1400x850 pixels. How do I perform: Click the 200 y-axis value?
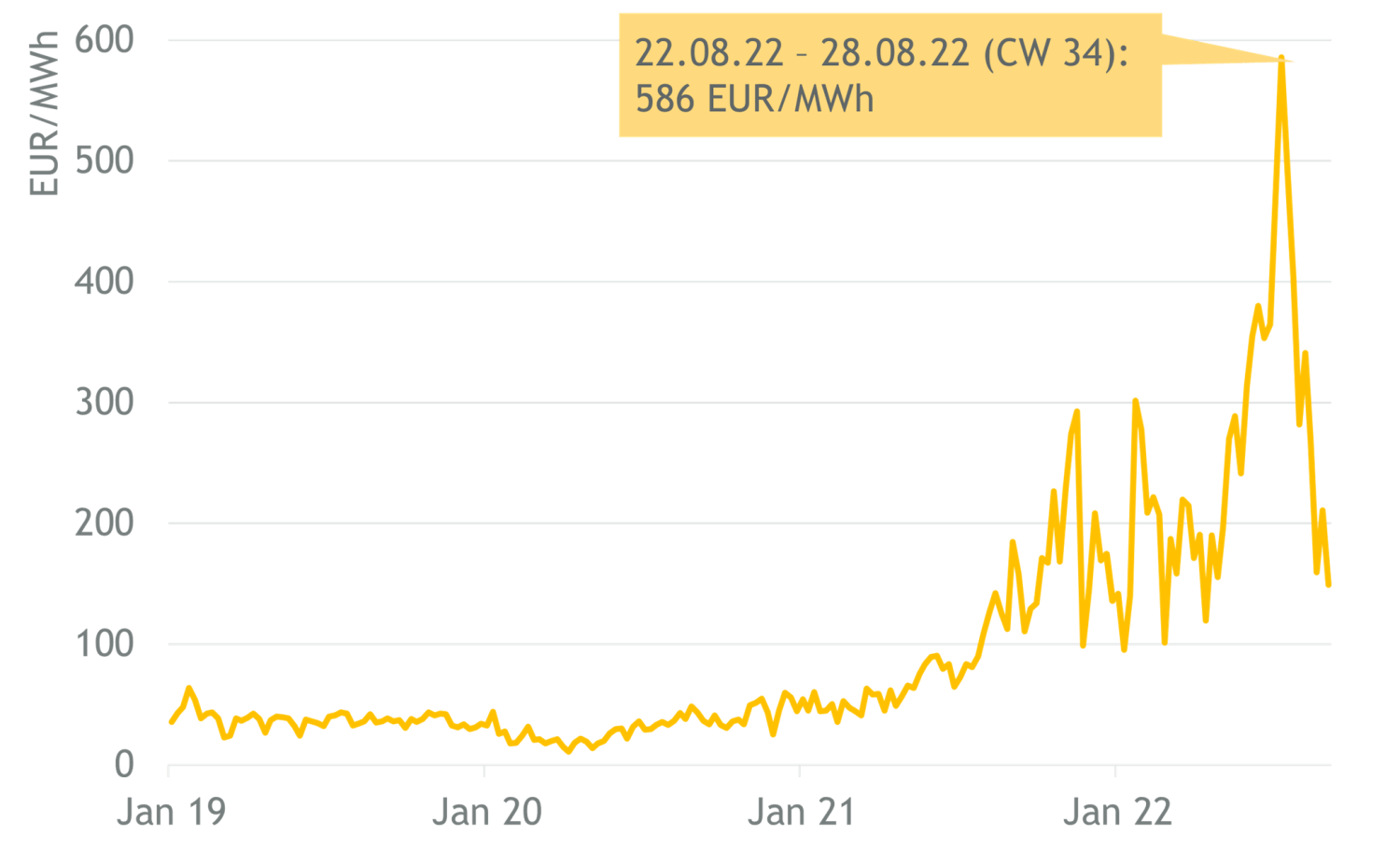coord(104,523)
